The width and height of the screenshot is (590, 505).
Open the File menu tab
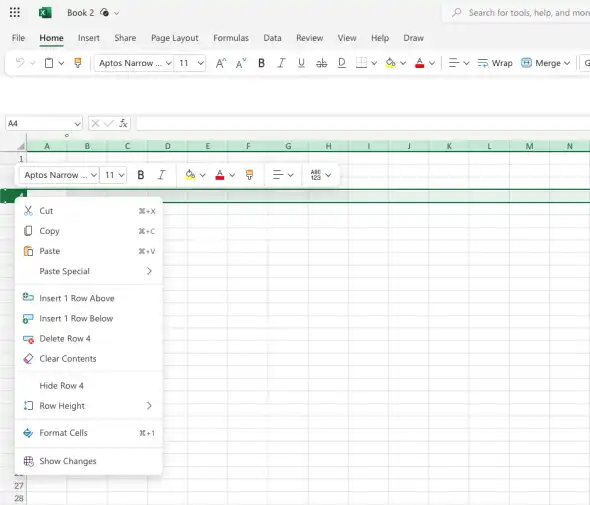pos(18,38)
